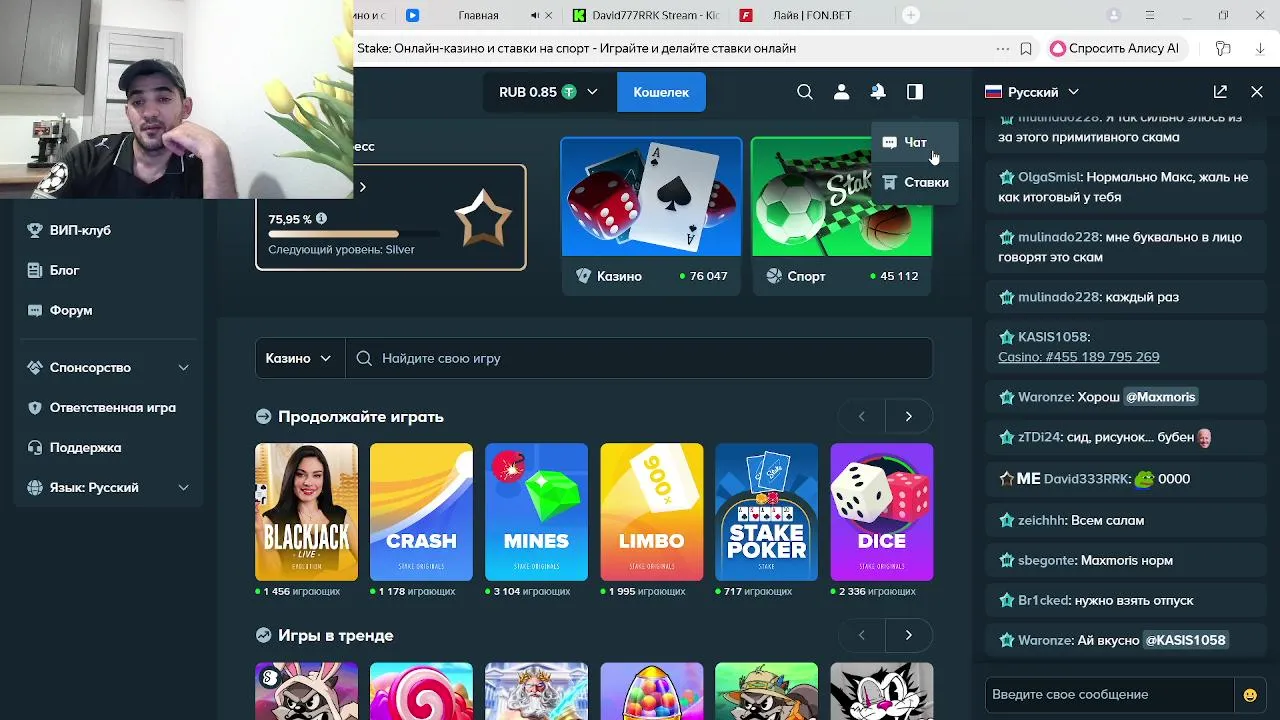Click the Продолжайте играть section icon
1280x720 pixels.
coord(263,416)
